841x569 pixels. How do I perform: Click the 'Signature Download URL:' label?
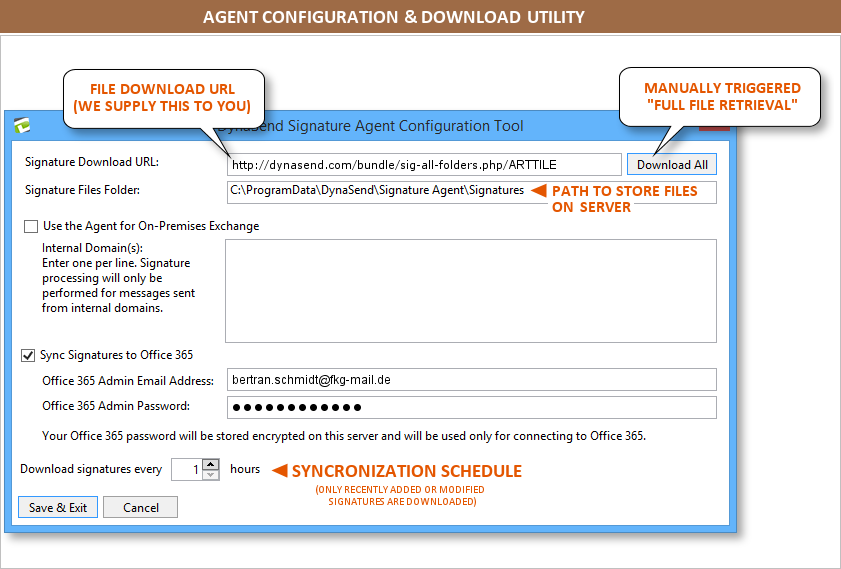point(92,162)
